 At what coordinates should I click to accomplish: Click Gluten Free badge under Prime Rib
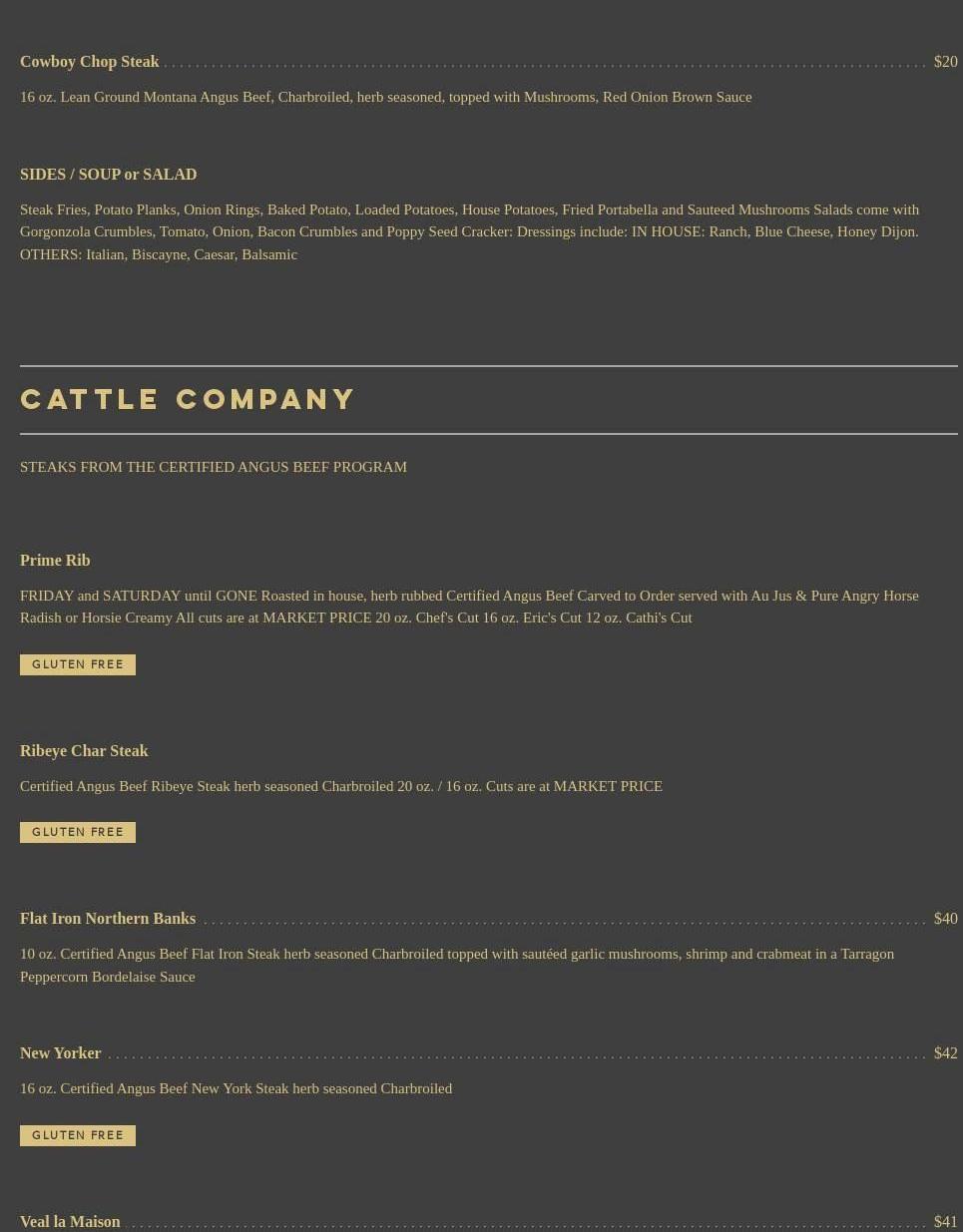pos(78,664)
